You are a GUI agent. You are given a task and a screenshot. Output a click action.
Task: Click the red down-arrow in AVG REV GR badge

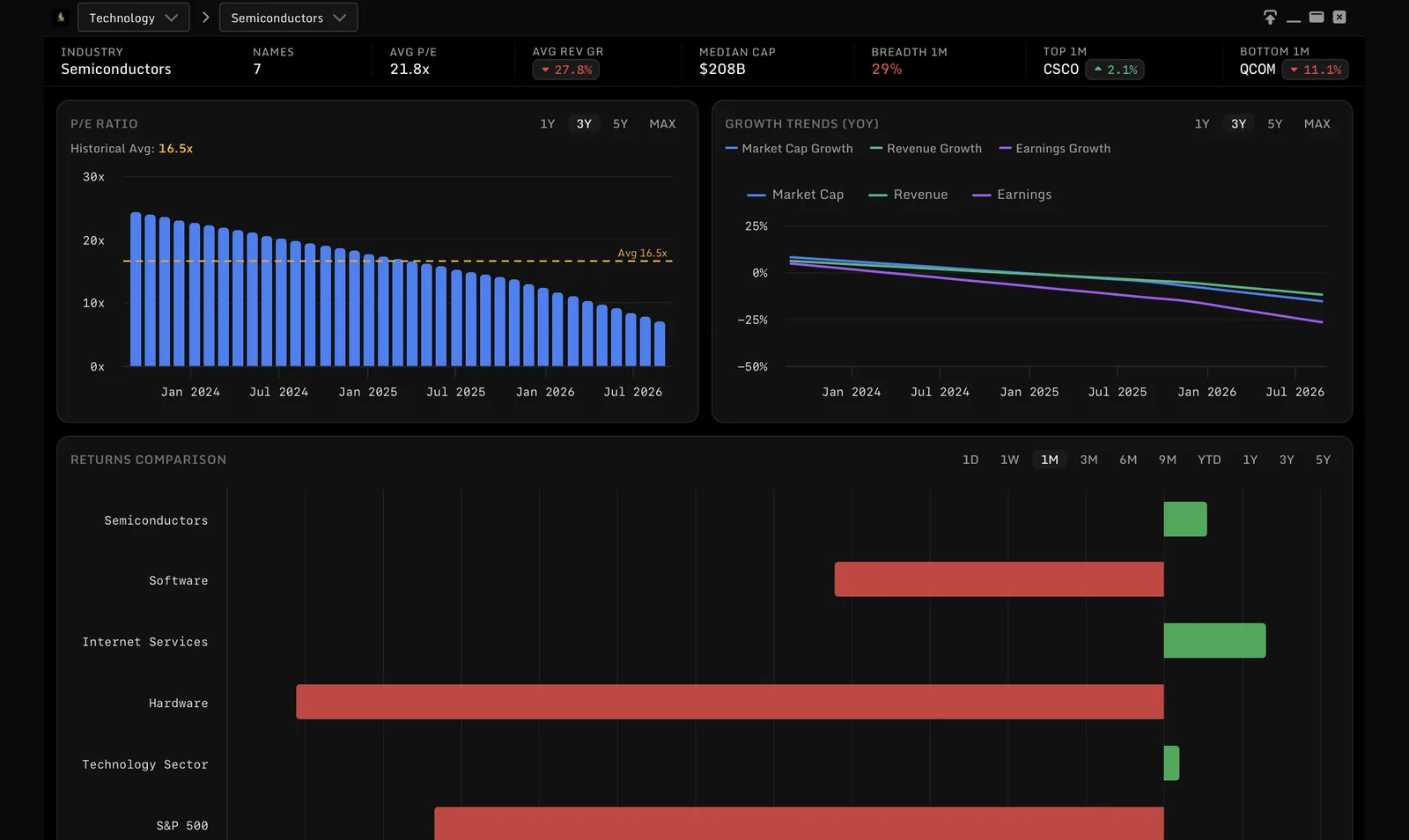coord(545,70)
